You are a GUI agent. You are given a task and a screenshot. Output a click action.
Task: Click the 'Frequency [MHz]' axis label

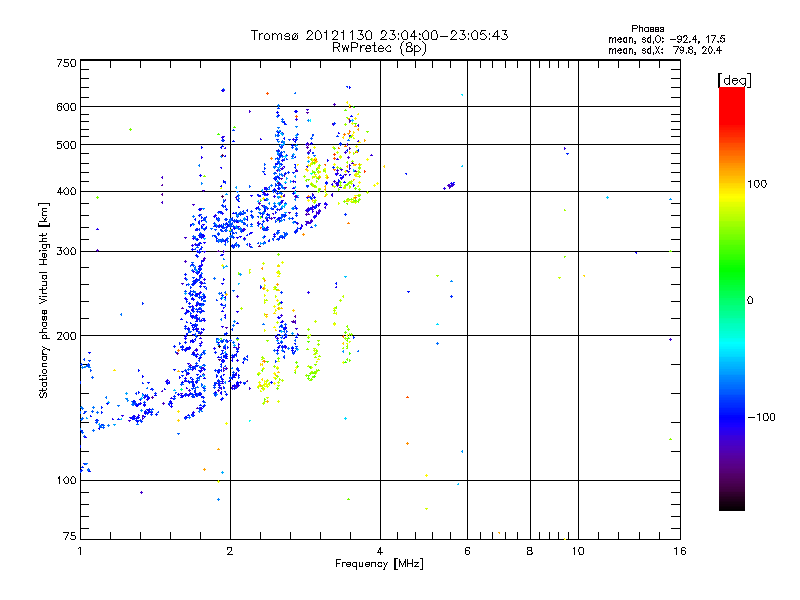pyautogui.click(x=379, y=564)
